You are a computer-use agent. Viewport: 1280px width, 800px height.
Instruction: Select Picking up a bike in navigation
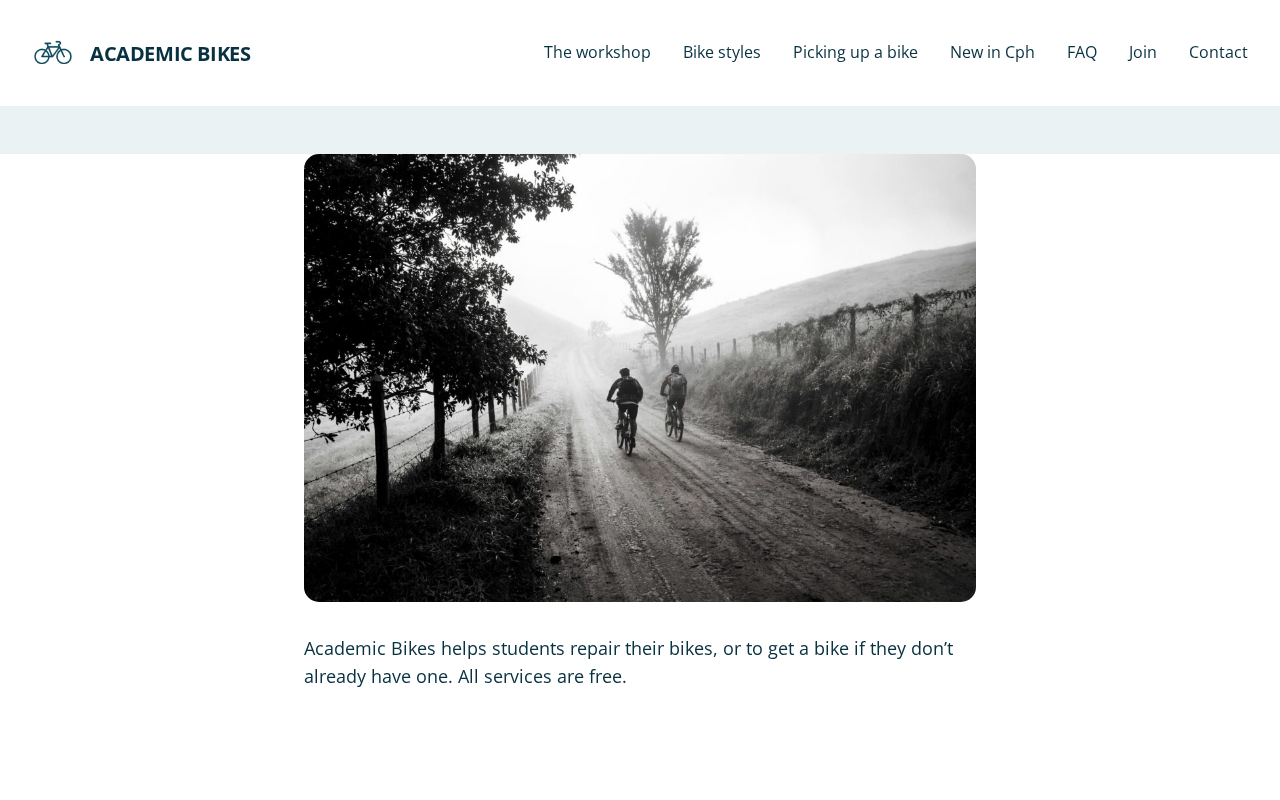[855, 52]
